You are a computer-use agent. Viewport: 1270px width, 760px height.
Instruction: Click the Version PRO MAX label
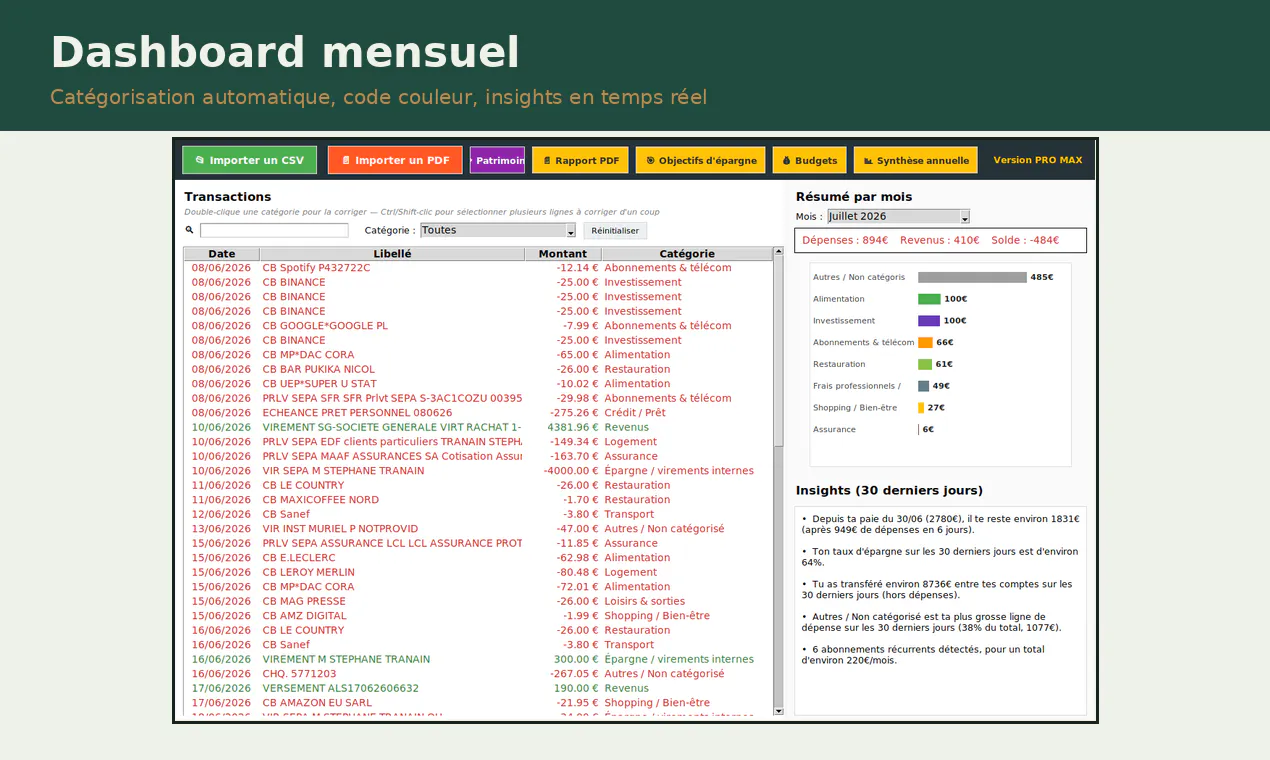pos(1038,160)
